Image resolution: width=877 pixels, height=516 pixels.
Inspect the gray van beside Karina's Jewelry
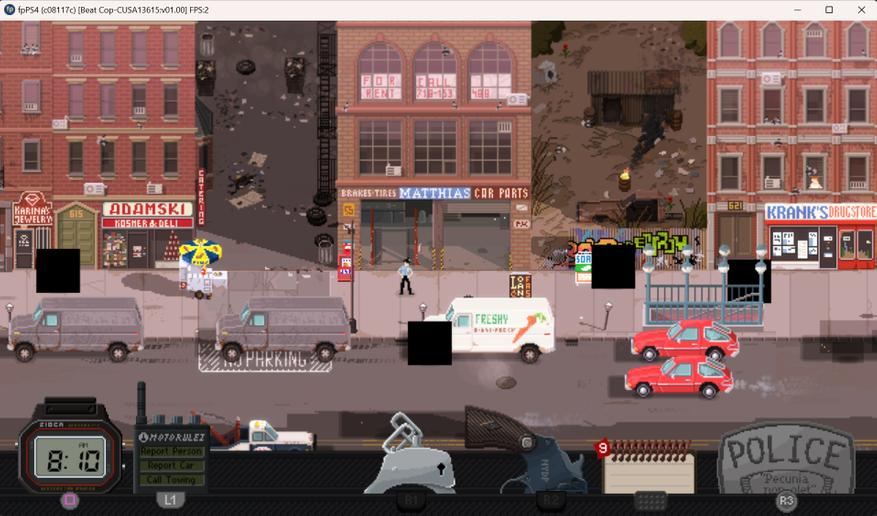tap(75, 329)
